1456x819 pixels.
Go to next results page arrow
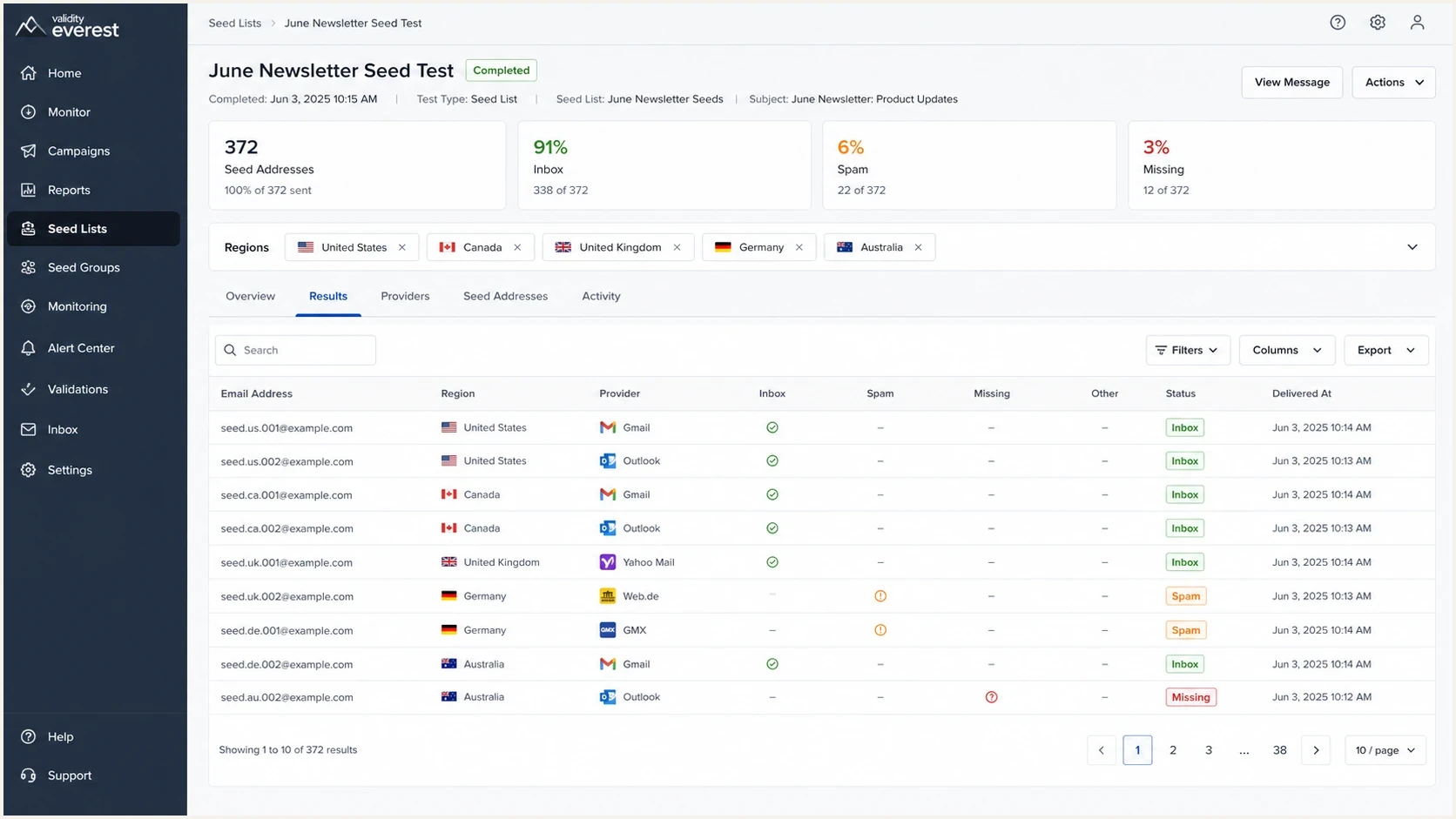click(1316, 750)
